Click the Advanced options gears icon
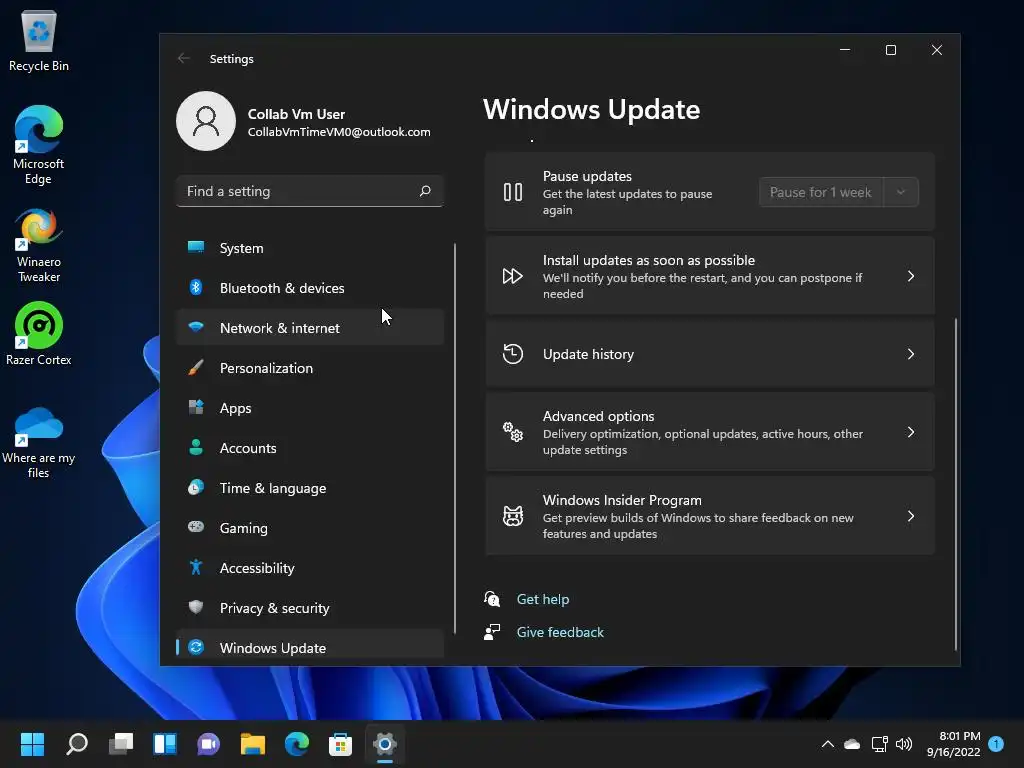Image resolution: width=1024 pixels, height=768 pixels. tap(513, 432)
